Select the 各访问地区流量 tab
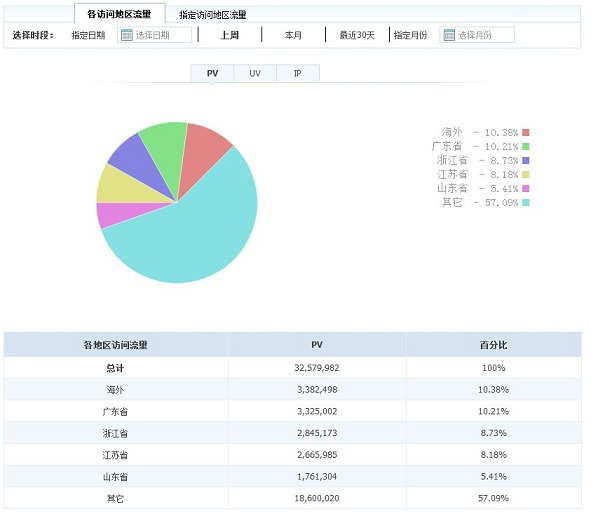This screenshot has width=591, height=516. 119,14
